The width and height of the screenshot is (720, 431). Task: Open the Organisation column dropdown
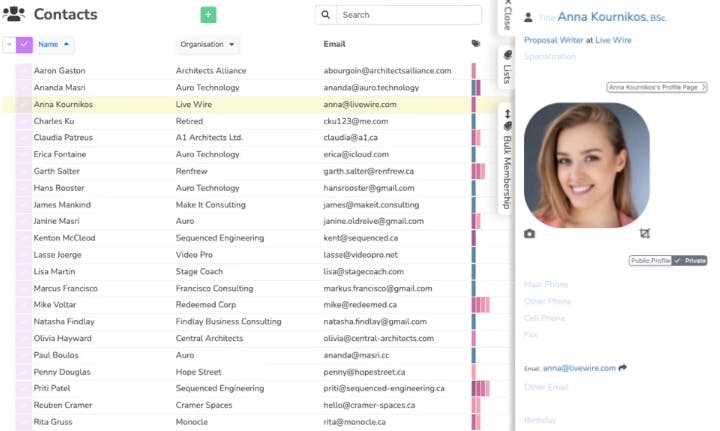[x=207, y=45]
